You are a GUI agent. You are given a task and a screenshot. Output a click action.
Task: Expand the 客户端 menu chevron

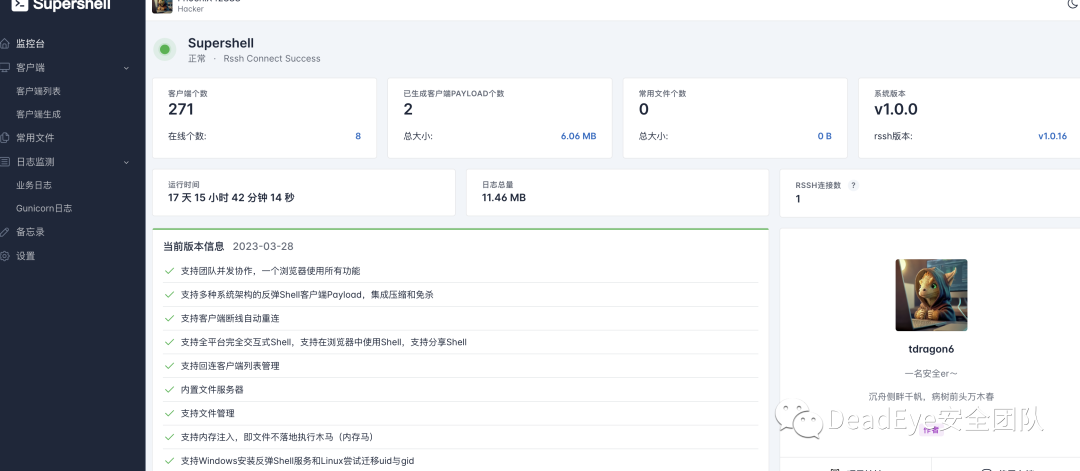(x=126, y=68)
